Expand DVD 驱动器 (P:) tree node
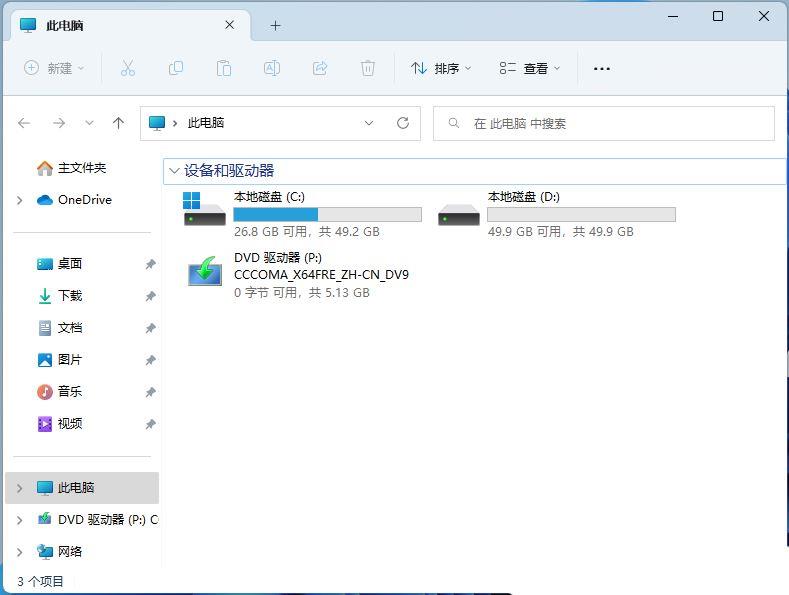 click(20, 520)
